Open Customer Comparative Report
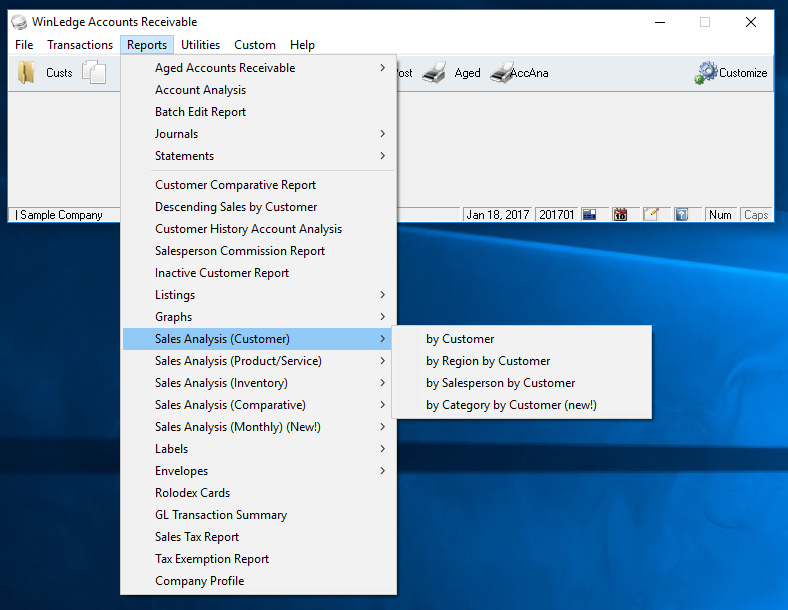The height and width of the screenshot is (610, 788). point(235,185)
